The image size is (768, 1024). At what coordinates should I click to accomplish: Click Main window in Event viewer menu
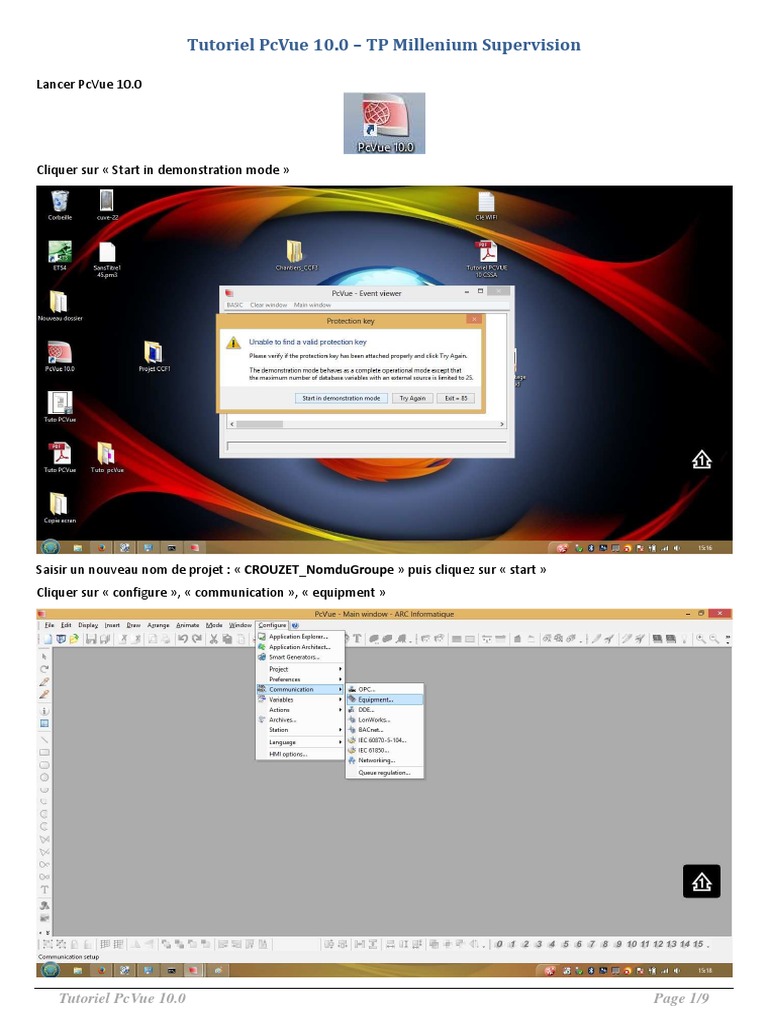pos(312,305)
